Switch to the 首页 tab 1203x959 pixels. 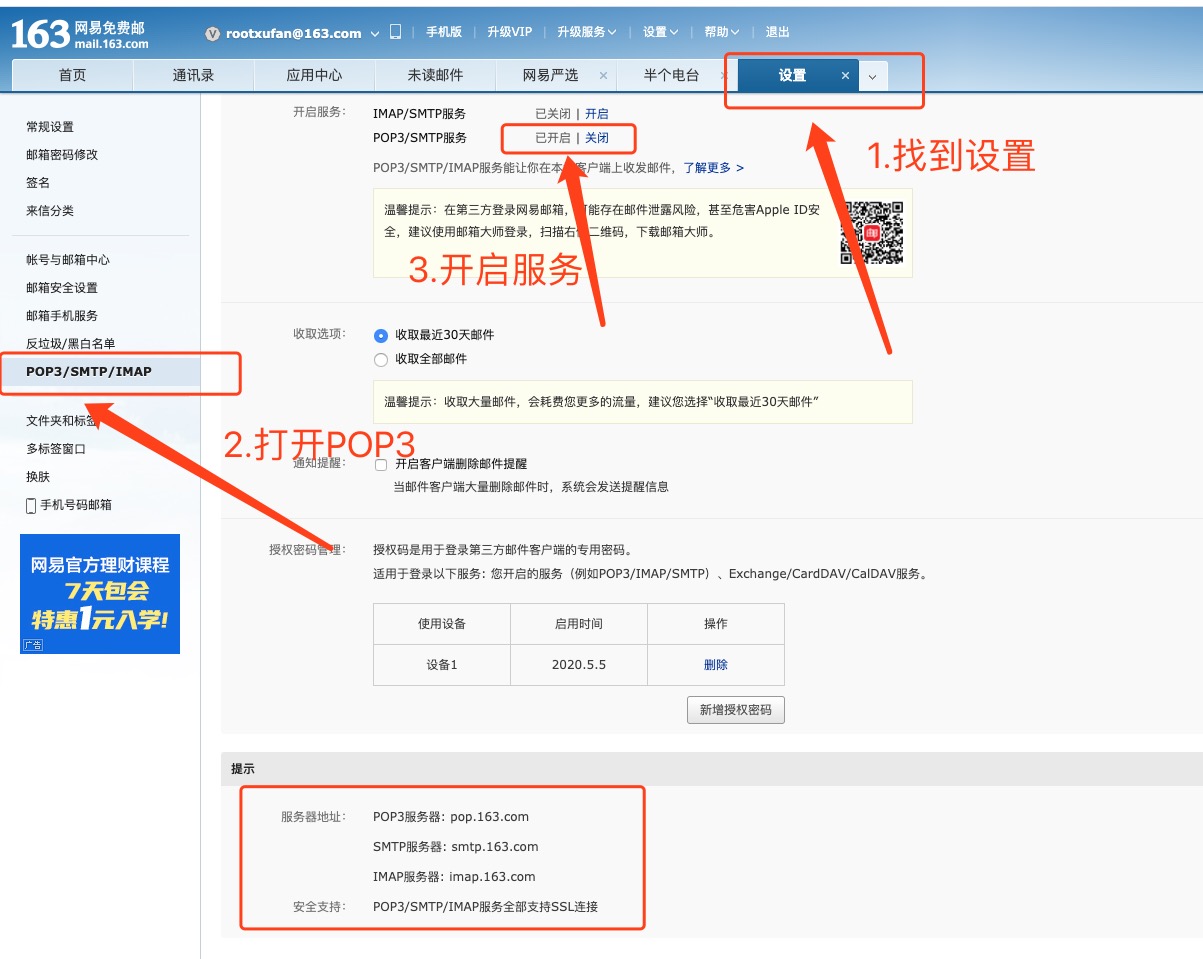tap(72, 75)
